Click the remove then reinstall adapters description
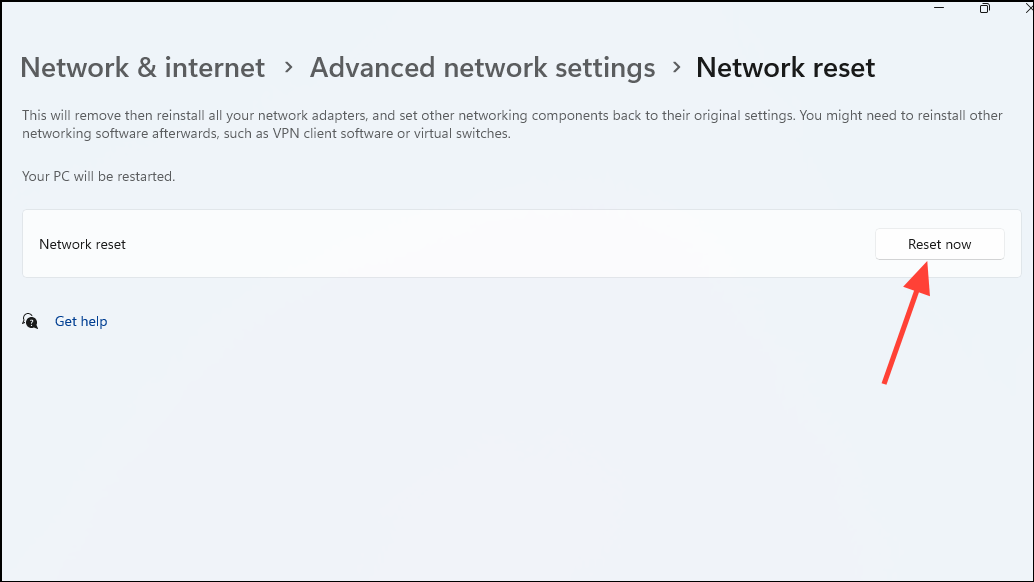This screenshot has height=582, width=1034. pyautogui.click(x=512, y=115)
